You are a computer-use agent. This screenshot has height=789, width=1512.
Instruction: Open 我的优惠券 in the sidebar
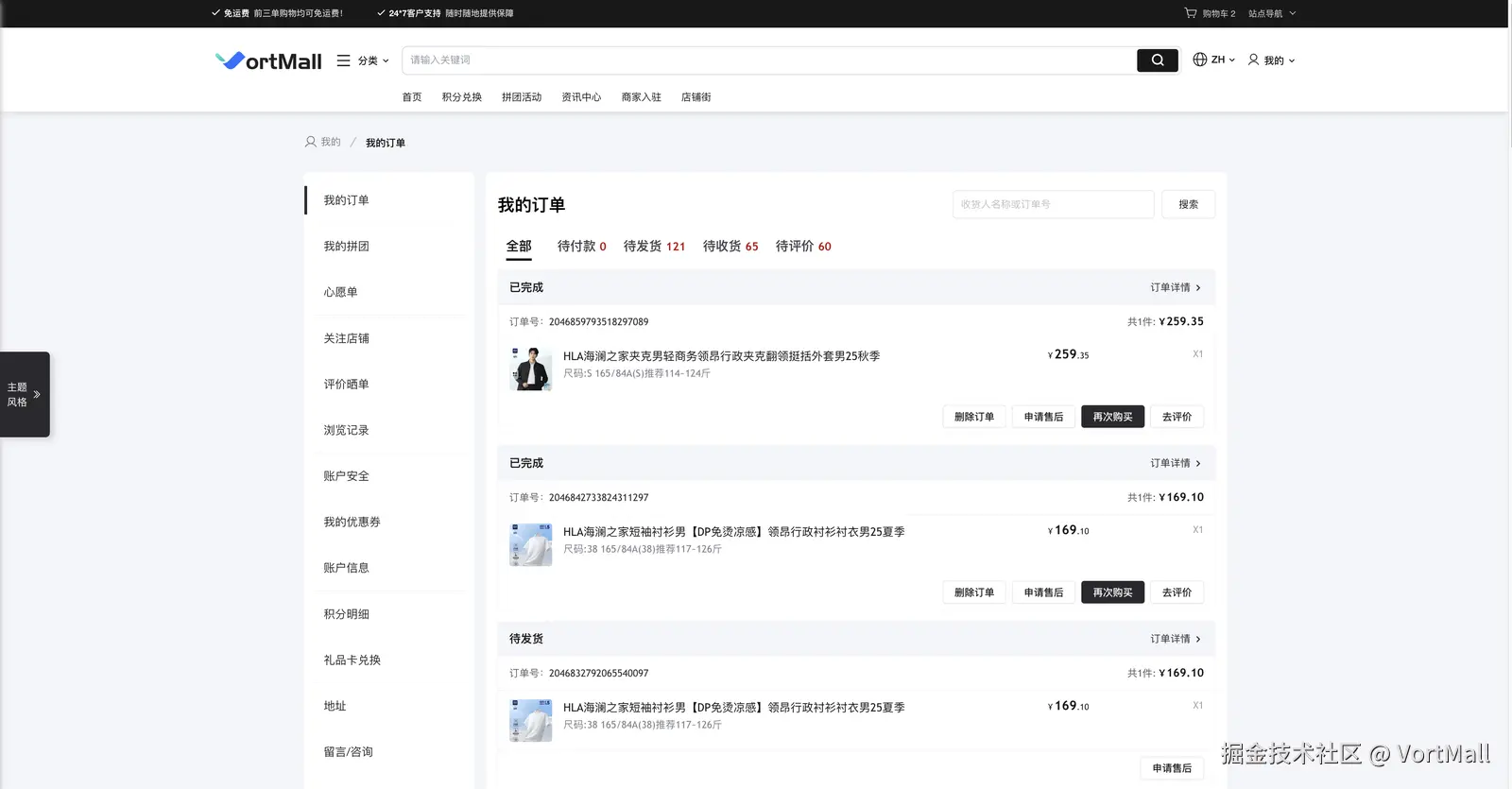[352, 523]
